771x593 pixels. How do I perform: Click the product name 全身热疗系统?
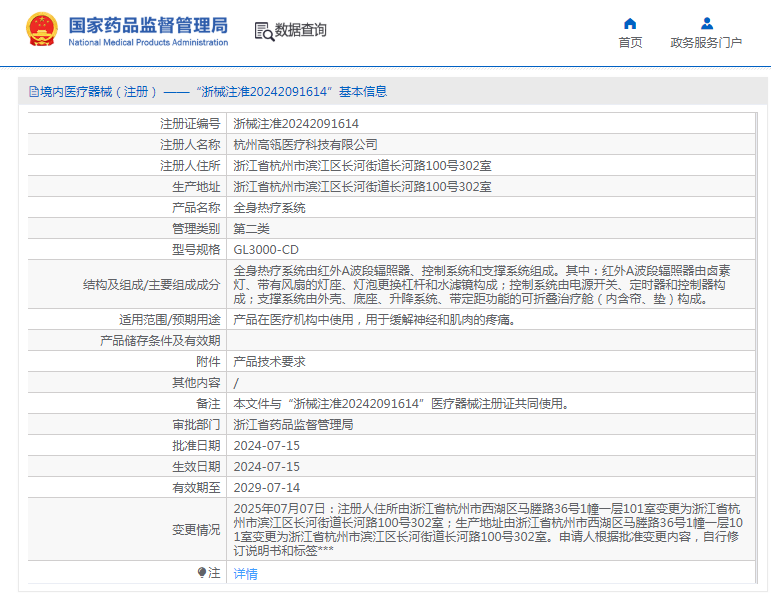pyautogui.click(x=269, y=208)
